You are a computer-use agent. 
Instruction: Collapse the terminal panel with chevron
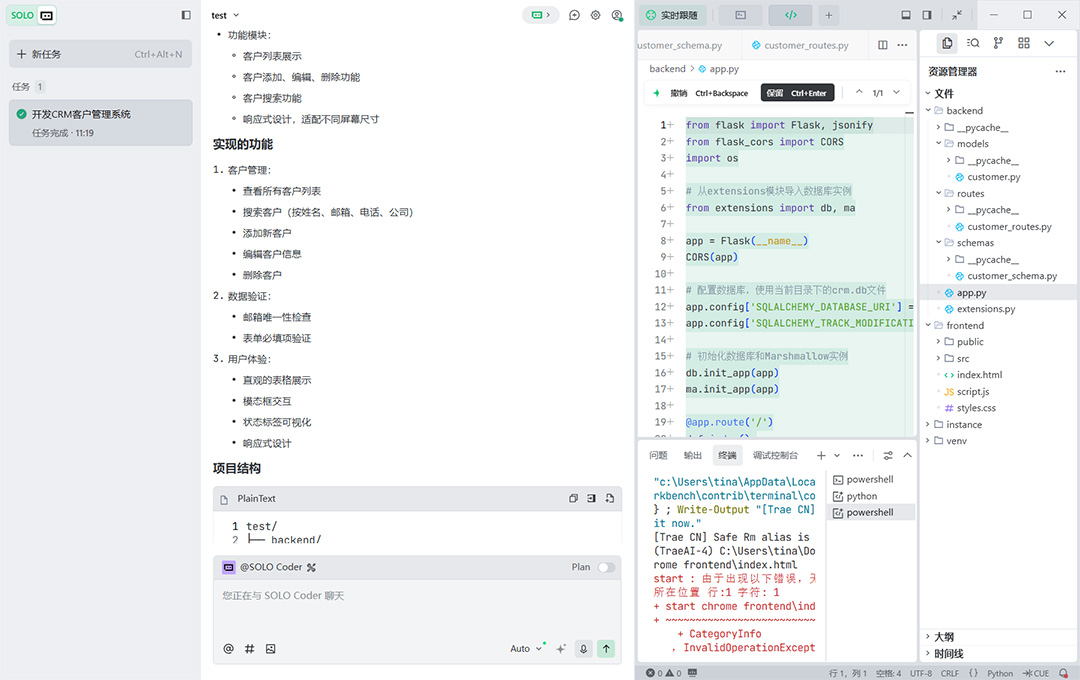point(907,455)
